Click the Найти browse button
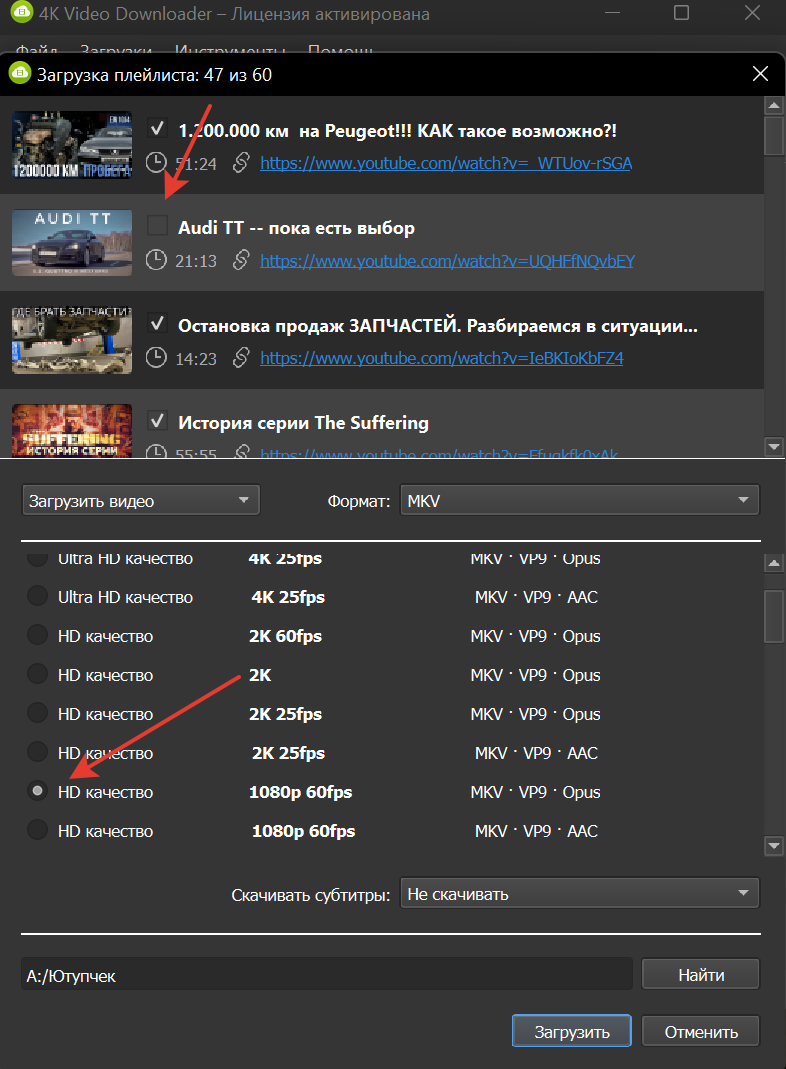The height and width of the screenshot is (1069, 786). click(700, 975)
